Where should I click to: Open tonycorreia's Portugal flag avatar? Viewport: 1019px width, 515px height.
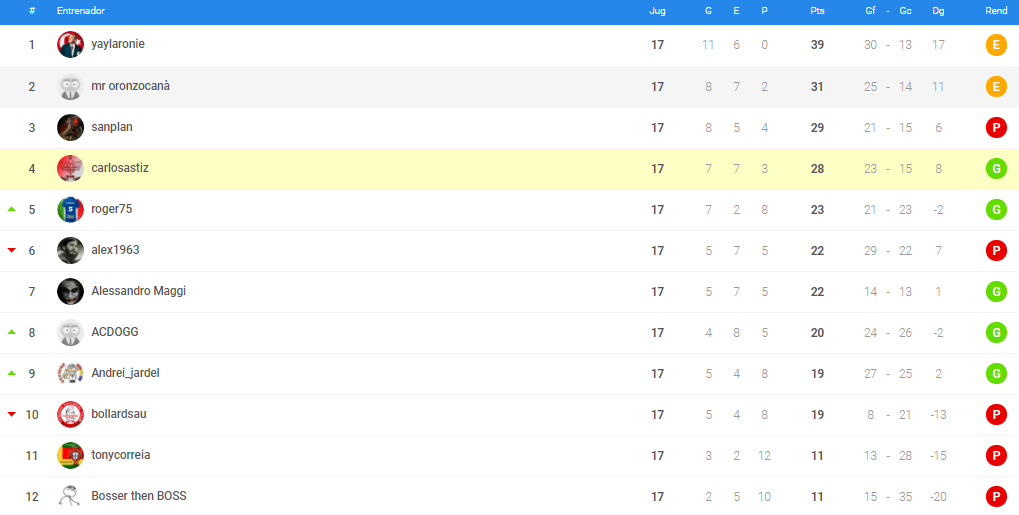(x=70, y=455)
